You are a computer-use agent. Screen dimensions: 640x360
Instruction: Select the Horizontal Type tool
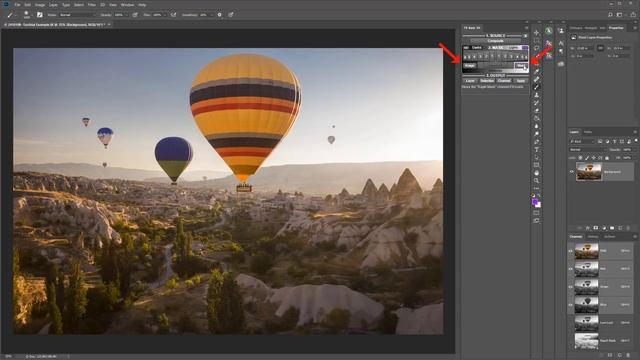coord(536,149)
